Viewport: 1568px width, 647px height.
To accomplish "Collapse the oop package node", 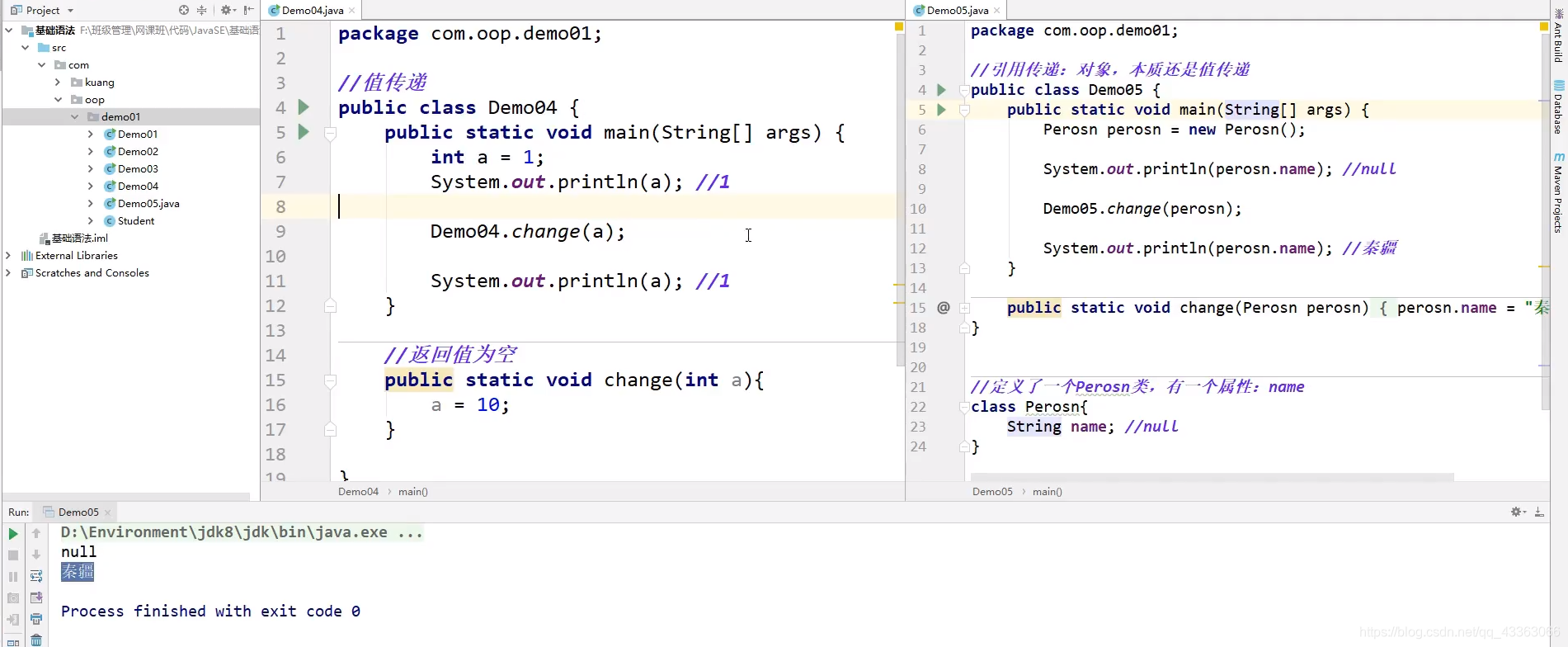I will 59,100.
